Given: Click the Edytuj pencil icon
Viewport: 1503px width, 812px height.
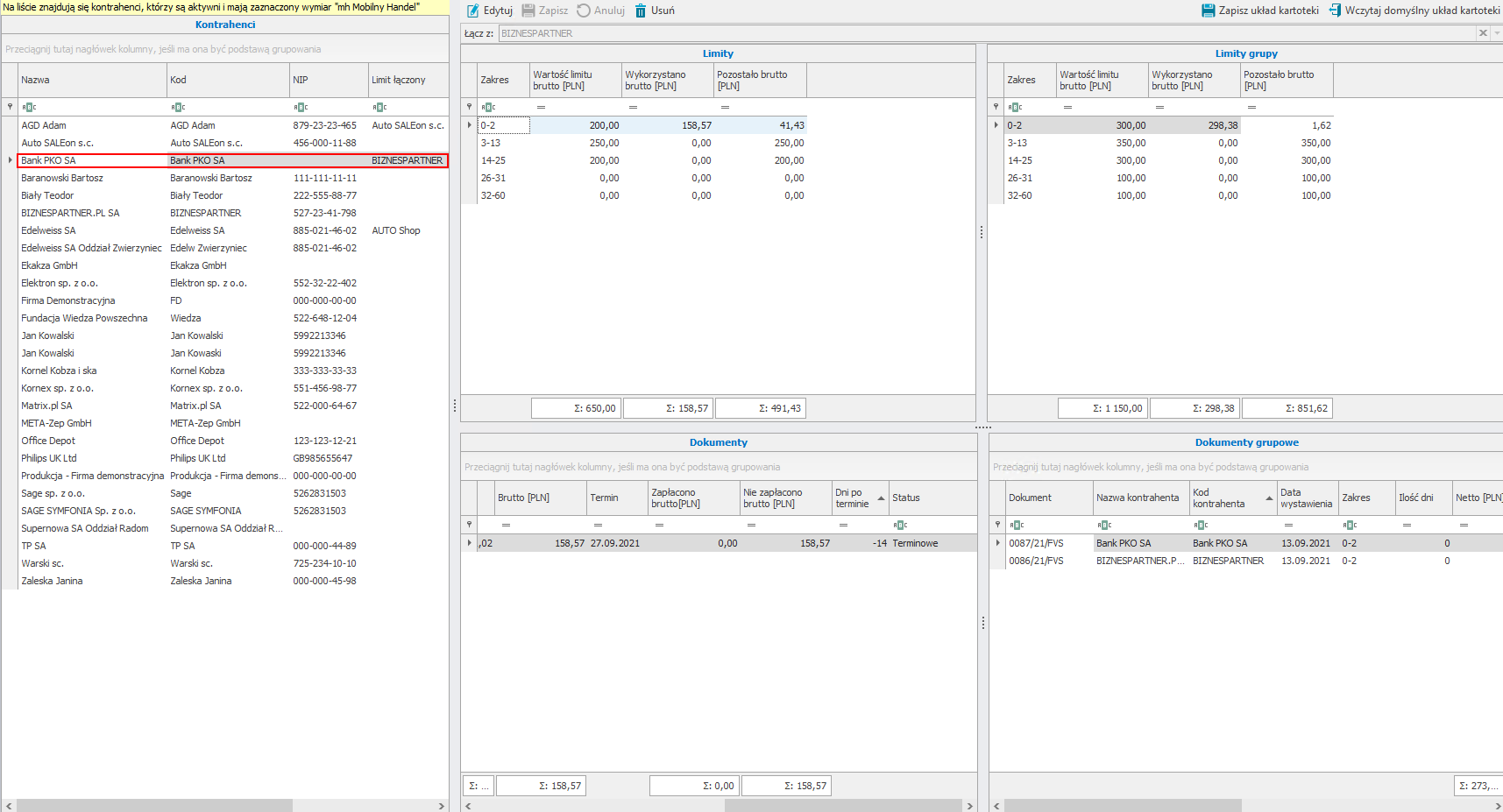Looking at the screenshot, I should pos(473,11).
